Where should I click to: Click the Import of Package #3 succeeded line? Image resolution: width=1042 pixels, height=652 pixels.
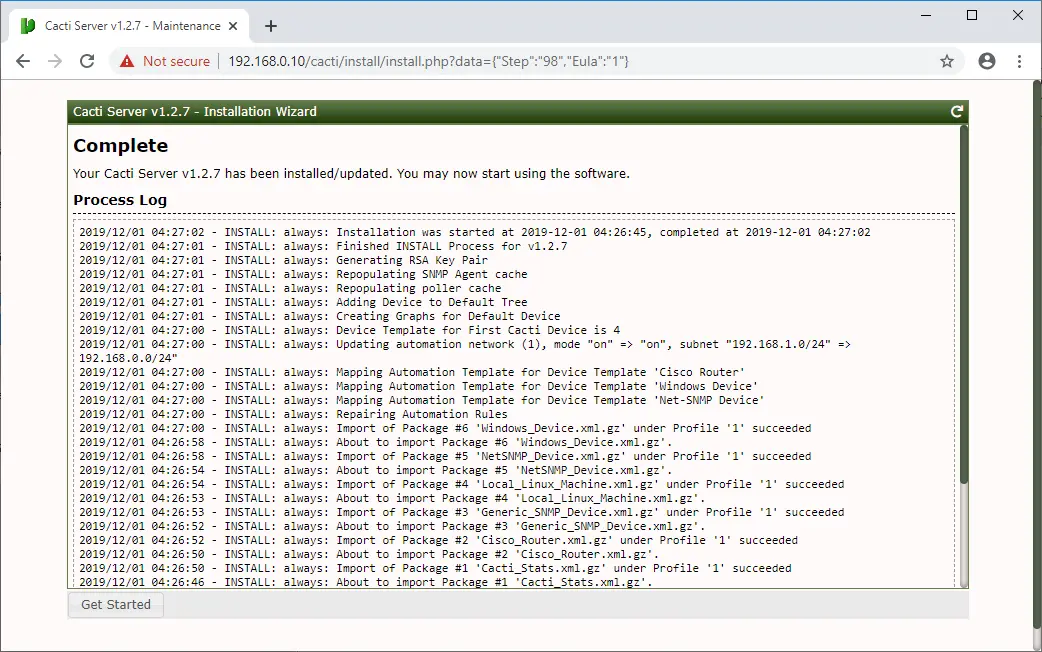[462, 512]
